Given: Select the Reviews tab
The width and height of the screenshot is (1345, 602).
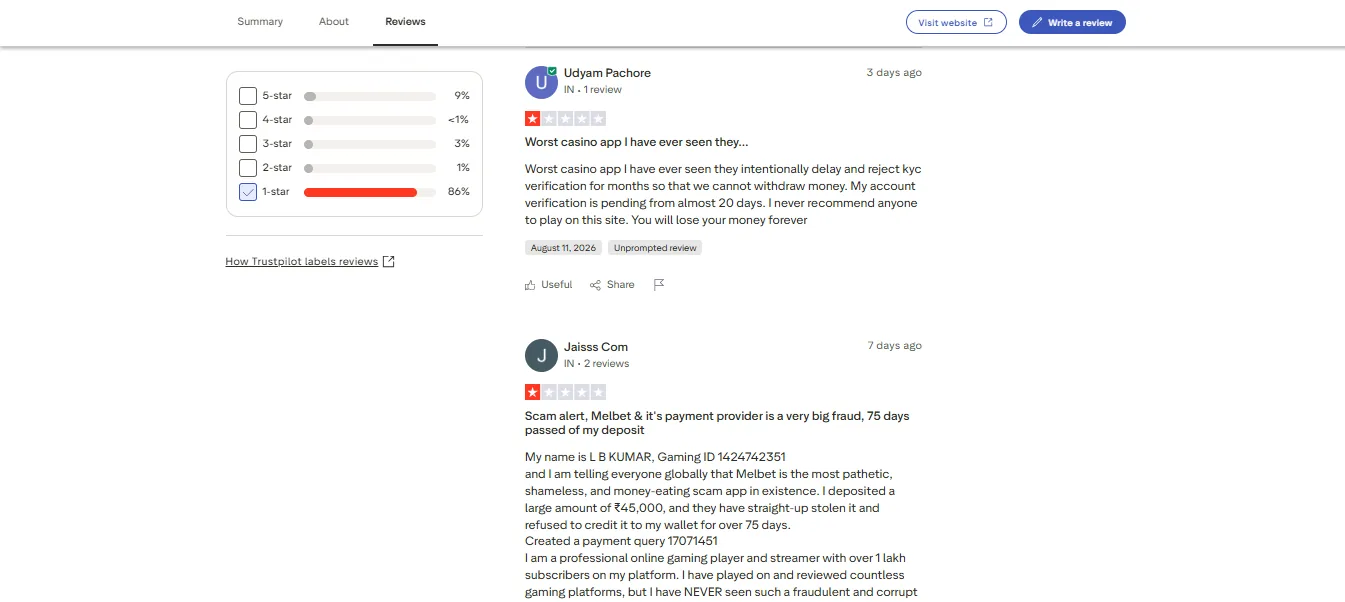Looking at the screenshot, I should point(405,22).
